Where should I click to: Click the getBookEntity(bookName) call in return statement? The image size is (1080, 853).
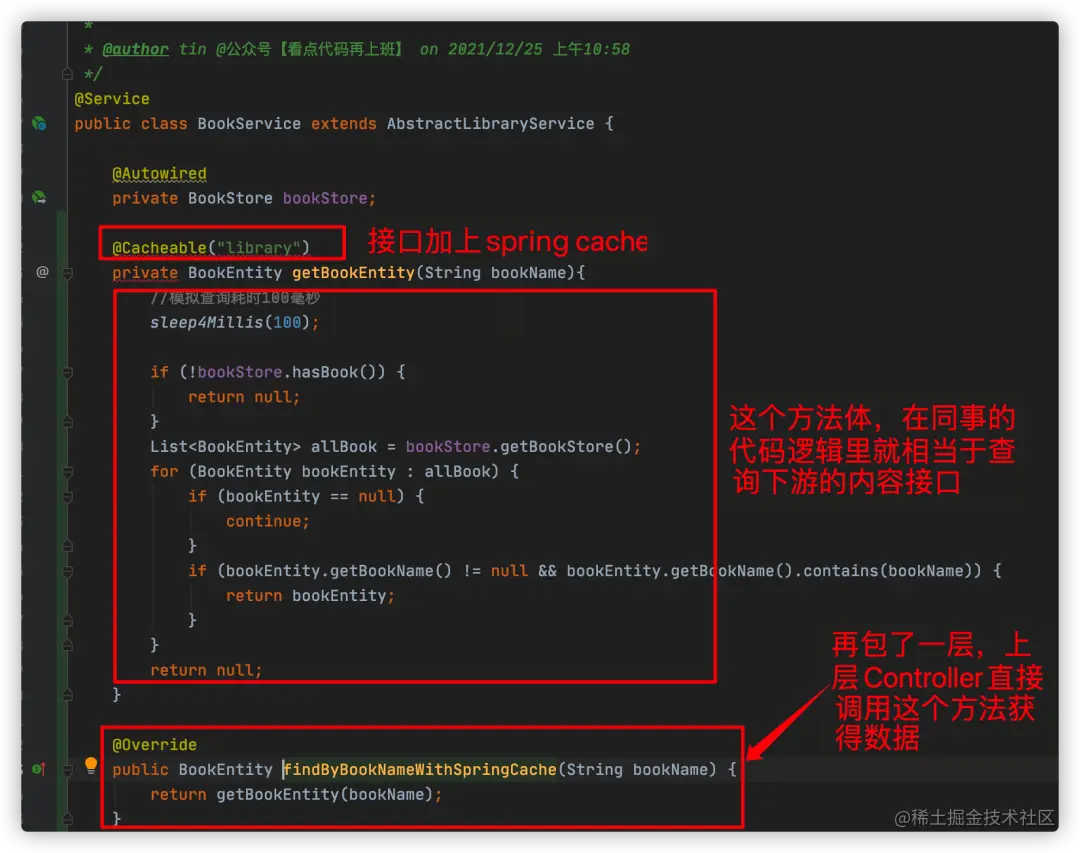[324, 794]
